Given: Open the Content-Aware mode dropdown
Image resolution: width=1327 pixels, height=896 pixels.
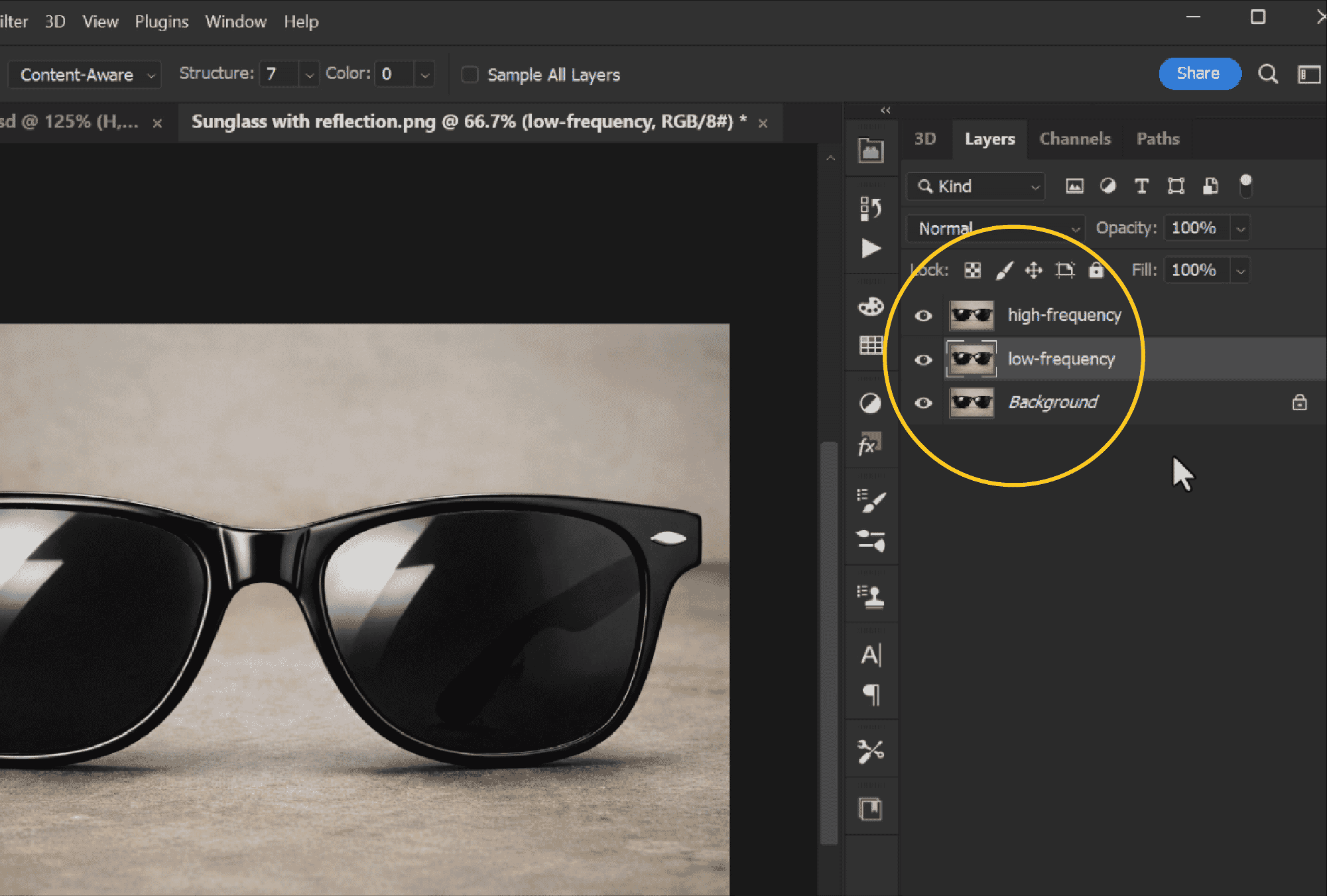Looking at the screenshot, I should [85, 75].
